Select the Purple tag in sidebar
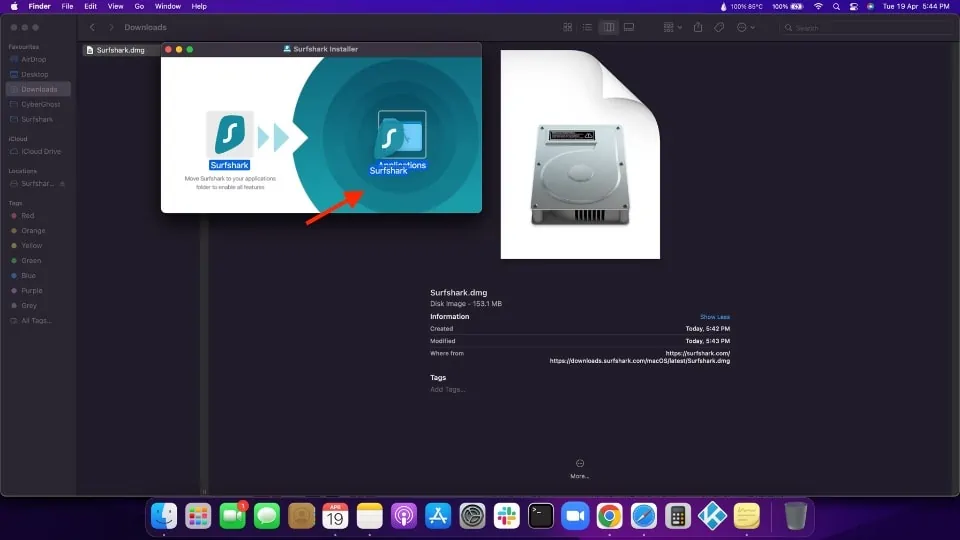The height and width of the screenshot is (540, 960). click(38, 291)
